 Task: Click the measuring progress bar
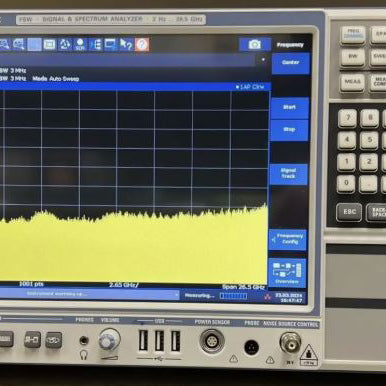pos(234,296)
